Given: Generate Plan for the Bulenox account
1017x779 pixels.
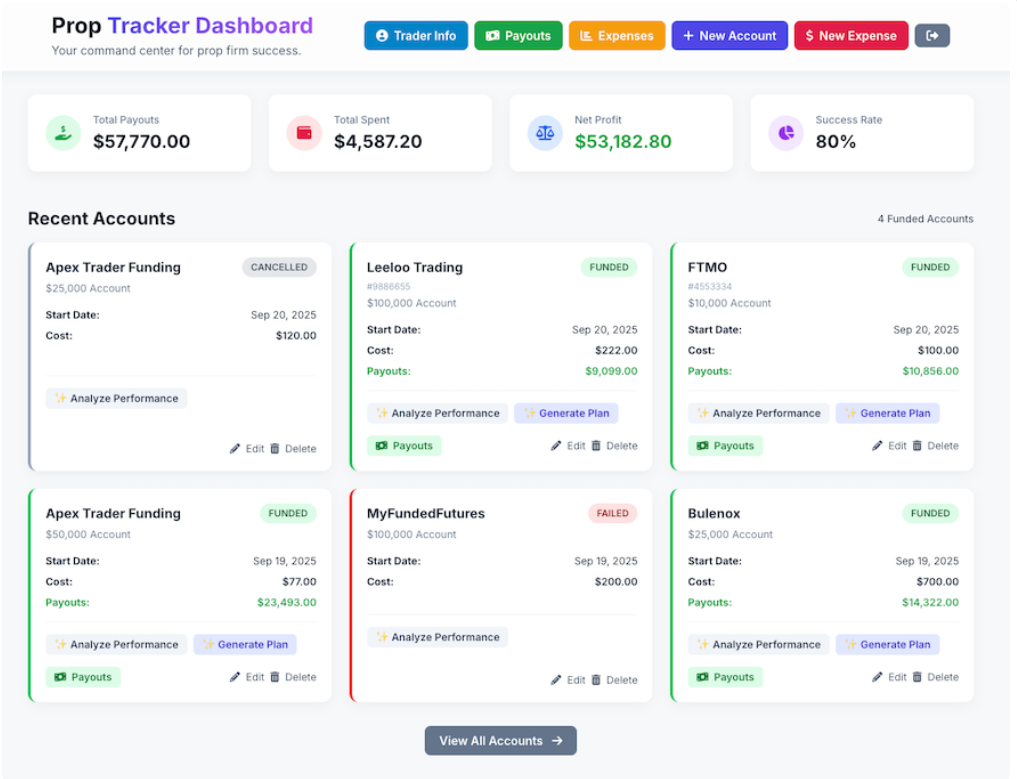Looking at the screenshot, I should 887,644.
